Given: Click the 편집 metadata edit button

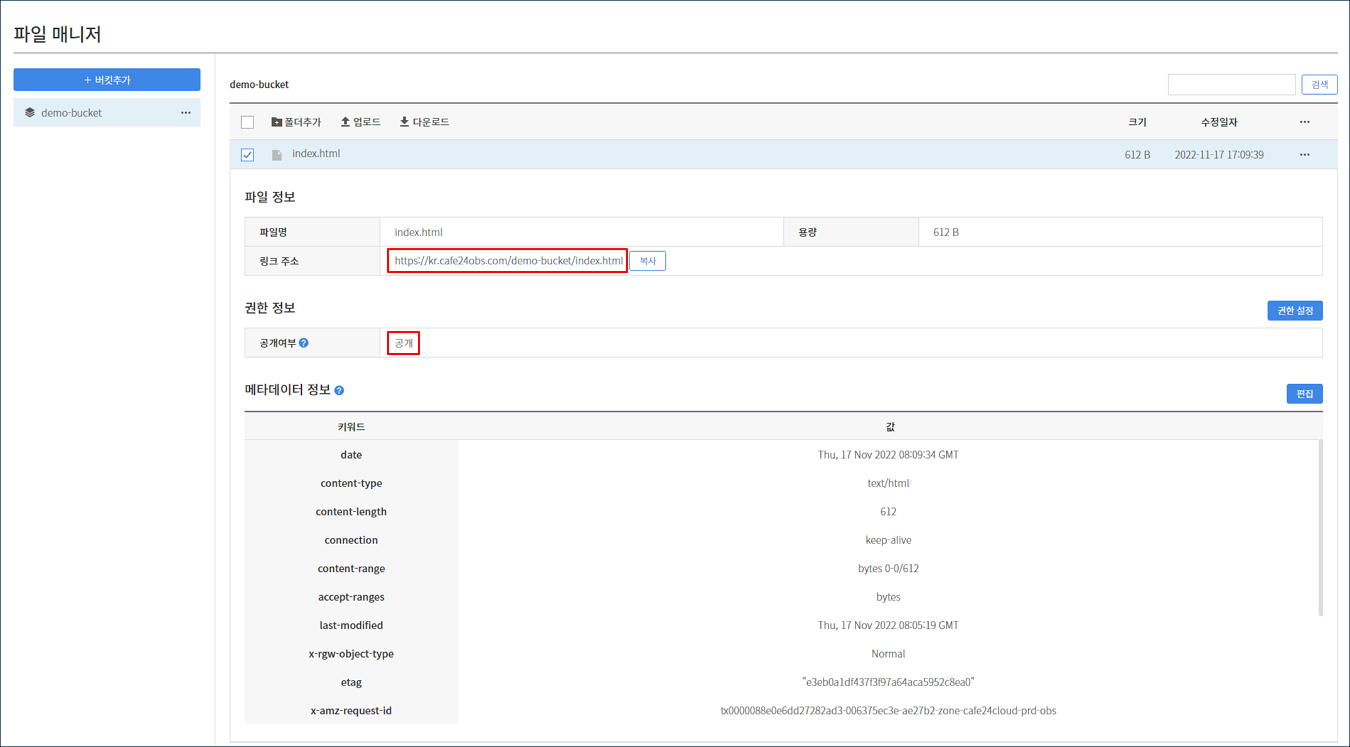Looking at the screenshot, I should [1304, 394].
